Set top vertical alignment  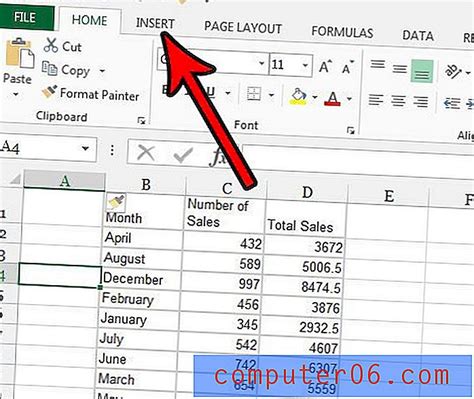point(378,64)
